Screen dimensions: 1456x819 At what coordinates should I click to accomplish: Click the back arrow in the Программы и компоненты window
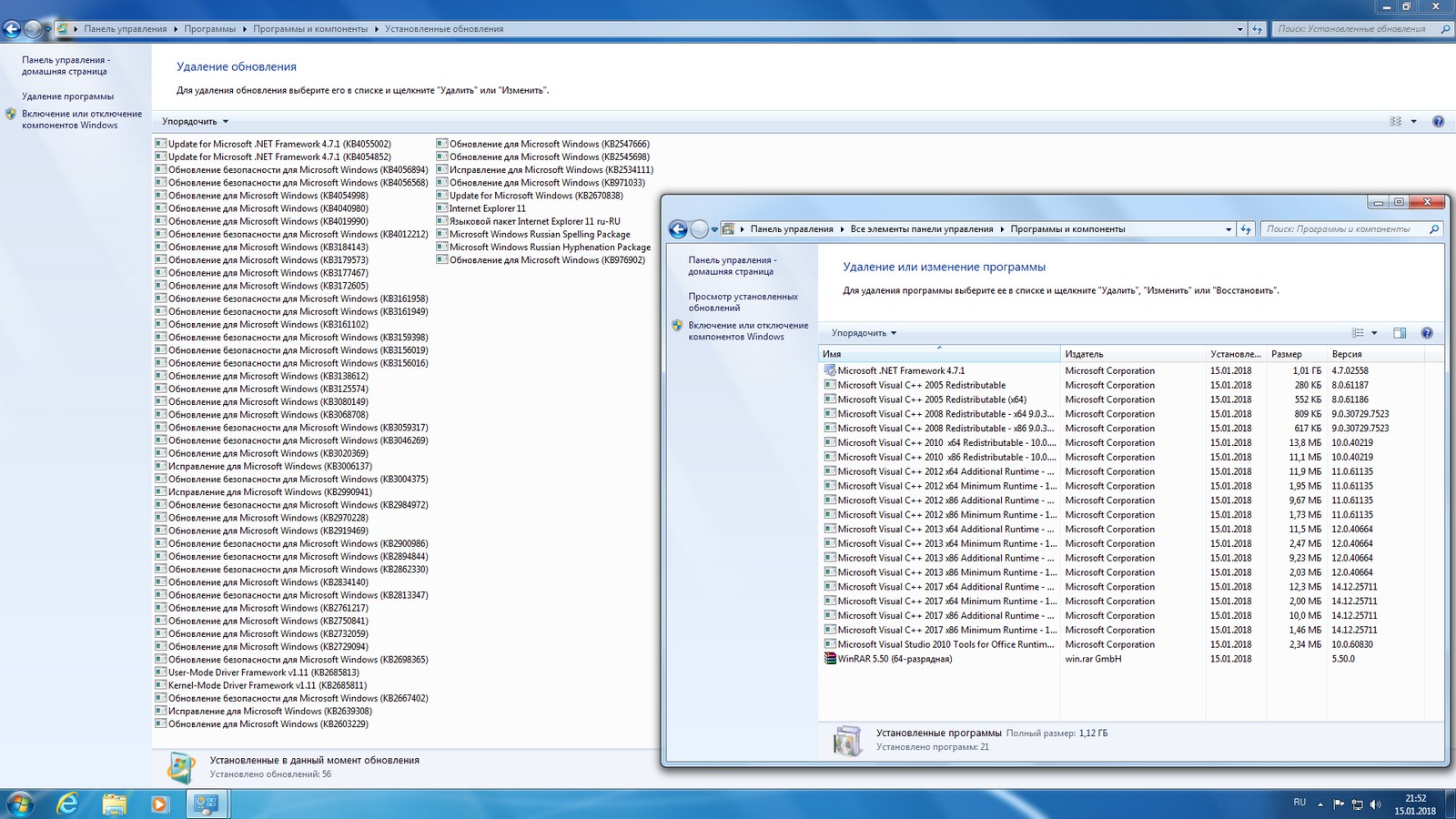pyautogui.click(x=678, y=229)
